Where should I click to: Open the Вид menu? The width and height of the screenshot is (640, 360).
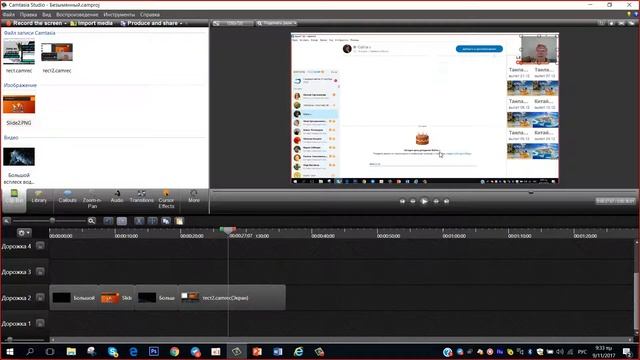click(47, 14)
